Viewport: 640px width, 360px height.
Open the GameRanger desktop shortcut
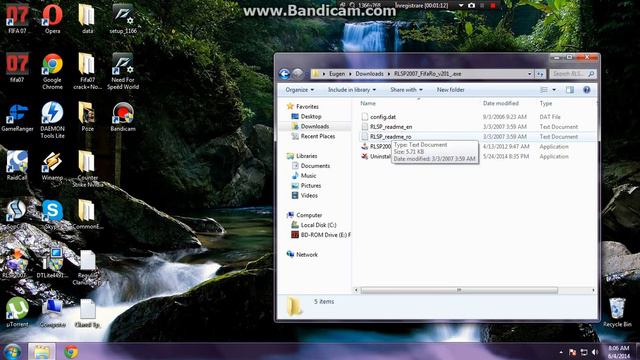pyautogui.click(x=17, y=118)
